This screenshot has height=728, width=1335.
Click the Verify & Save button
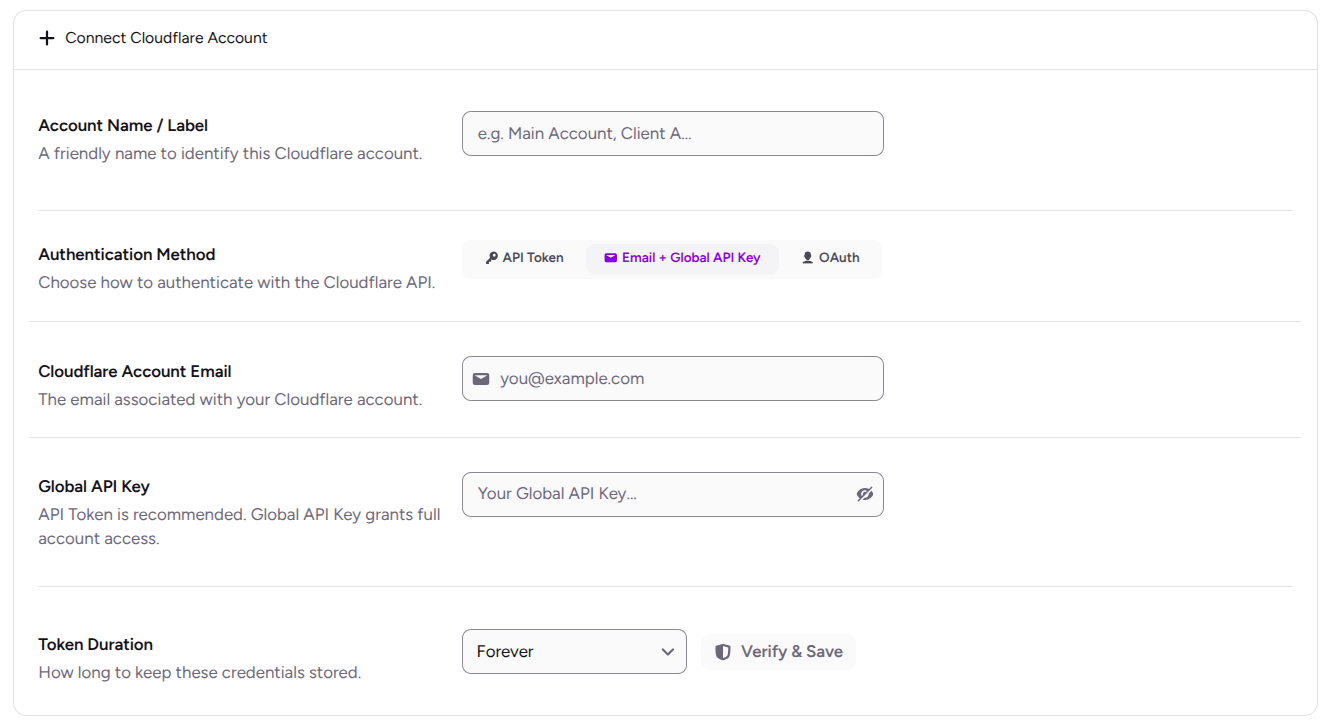[779, 652]
